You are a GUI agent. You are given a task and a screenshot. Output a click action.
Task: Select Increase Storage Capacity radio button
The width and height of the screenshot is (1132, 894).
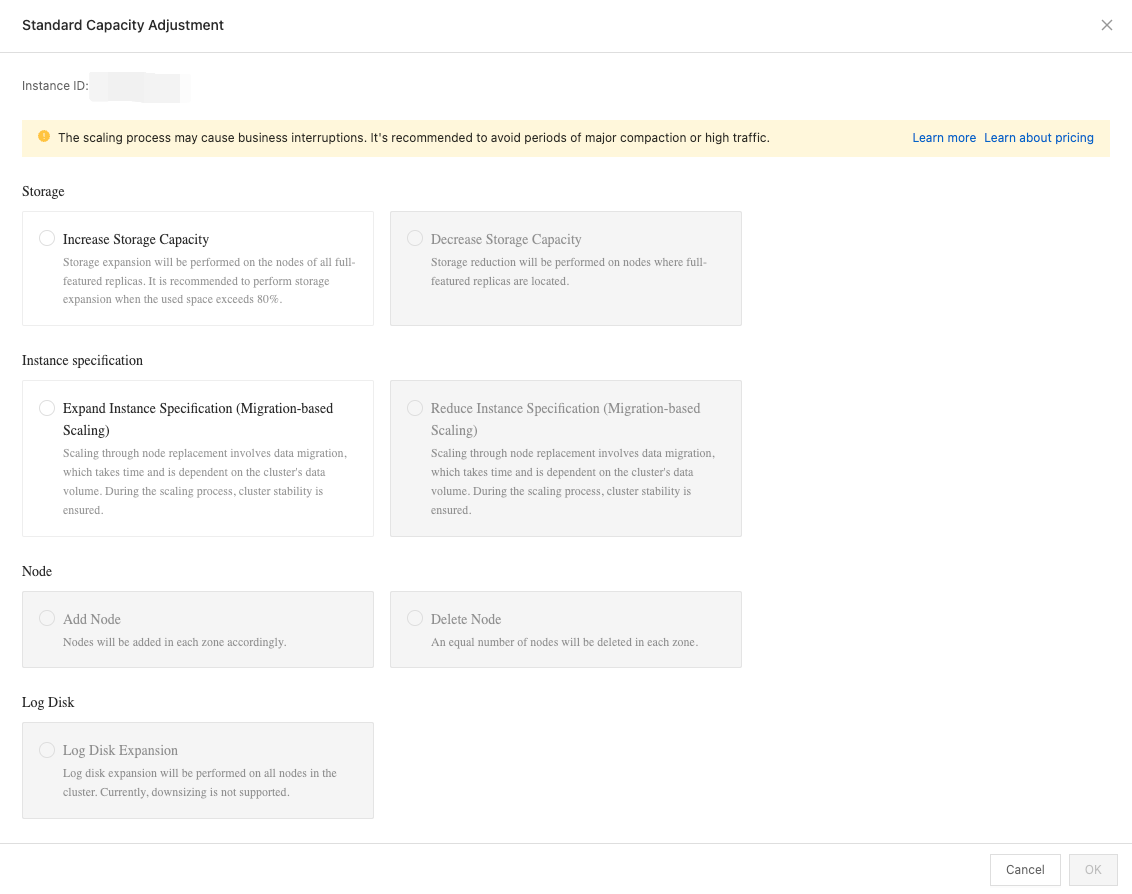coord(47,238)
